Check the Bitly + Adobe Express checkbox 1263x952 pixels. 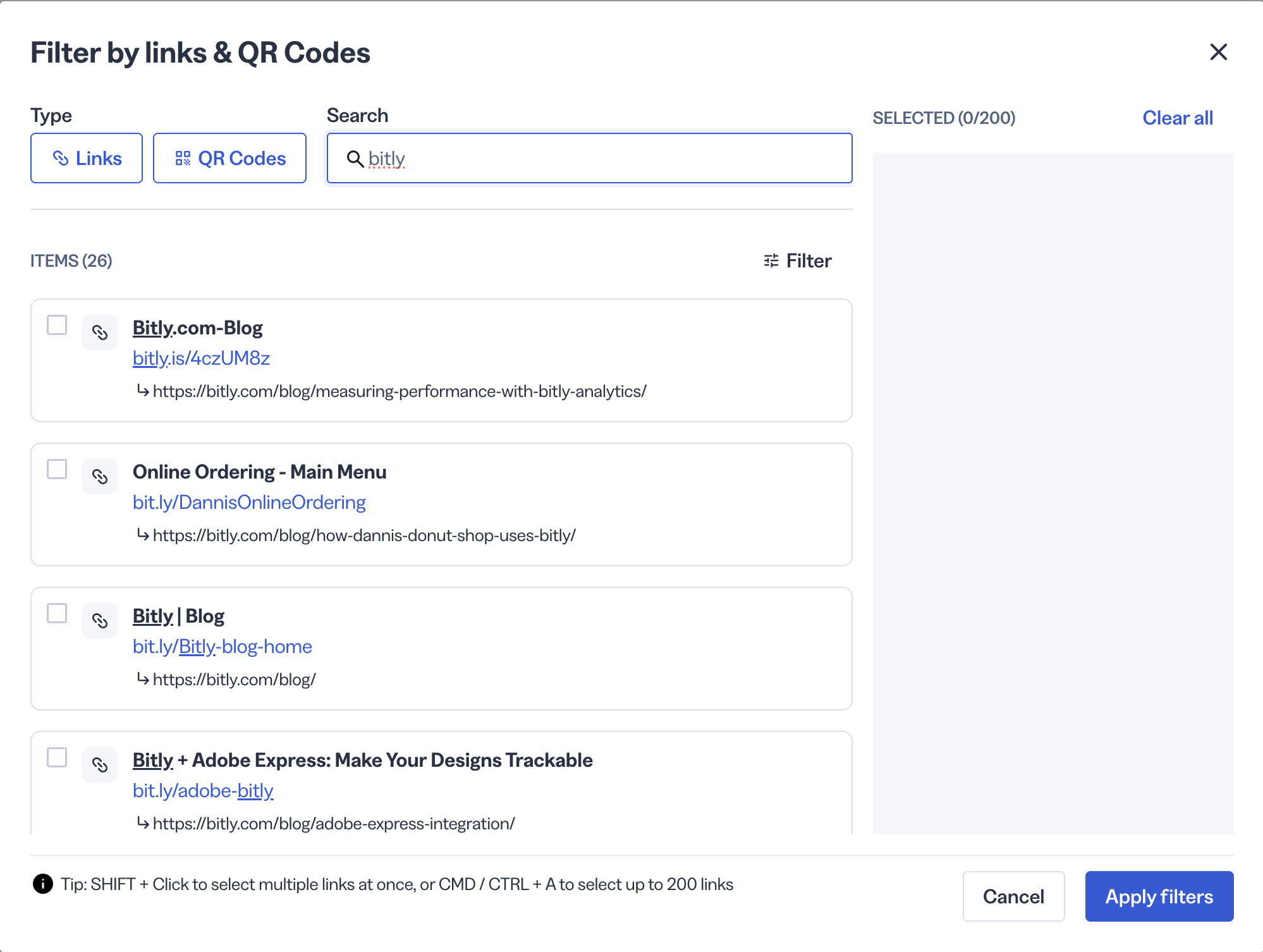57,757
